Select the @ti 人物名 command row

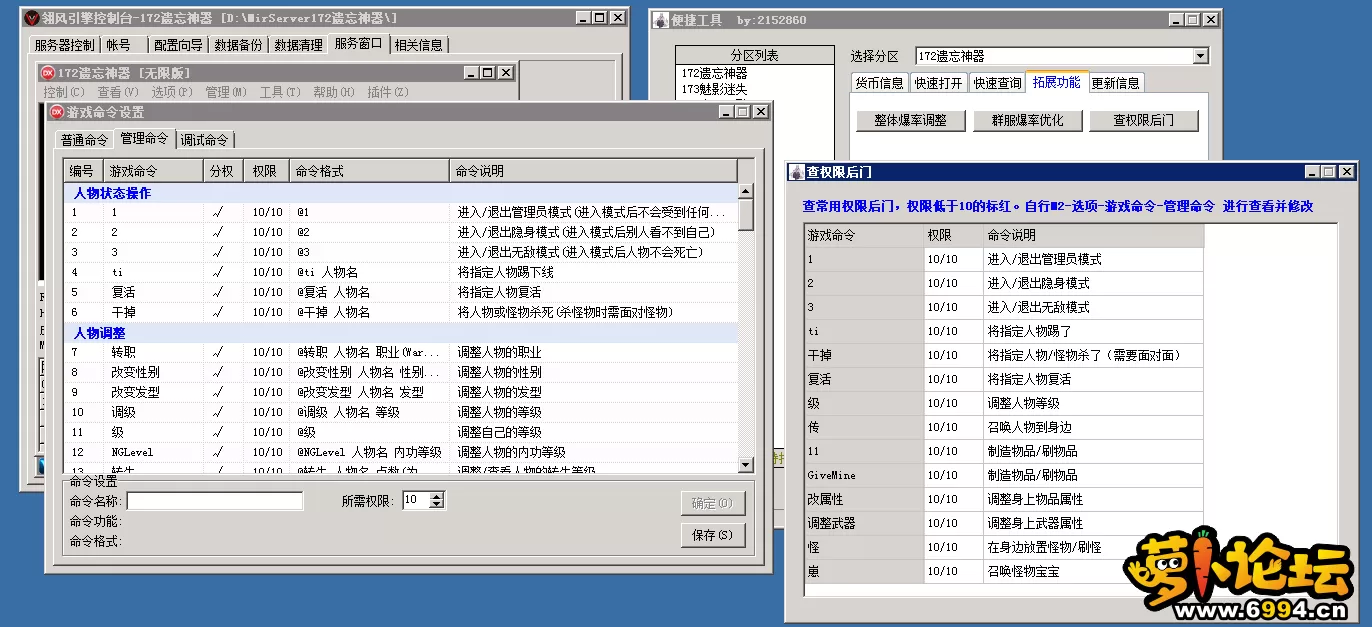pyautogui.click(x=401, y=272)
